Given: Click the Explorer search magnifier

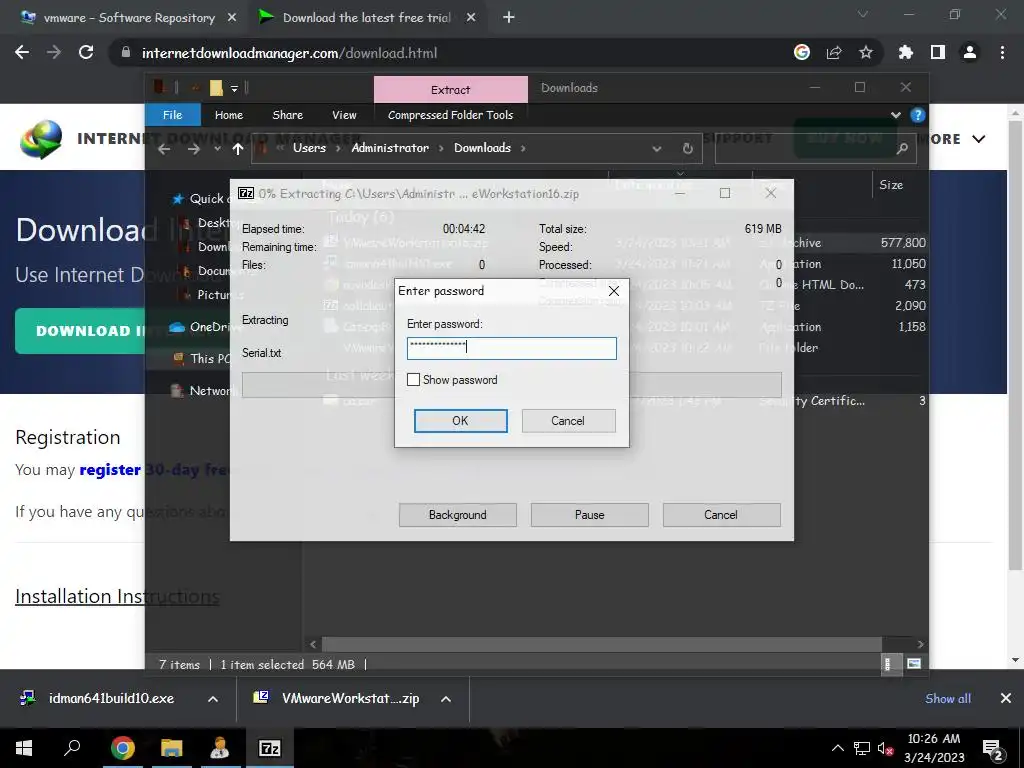Looking at the screenshot, I should (x=902, y=149).
